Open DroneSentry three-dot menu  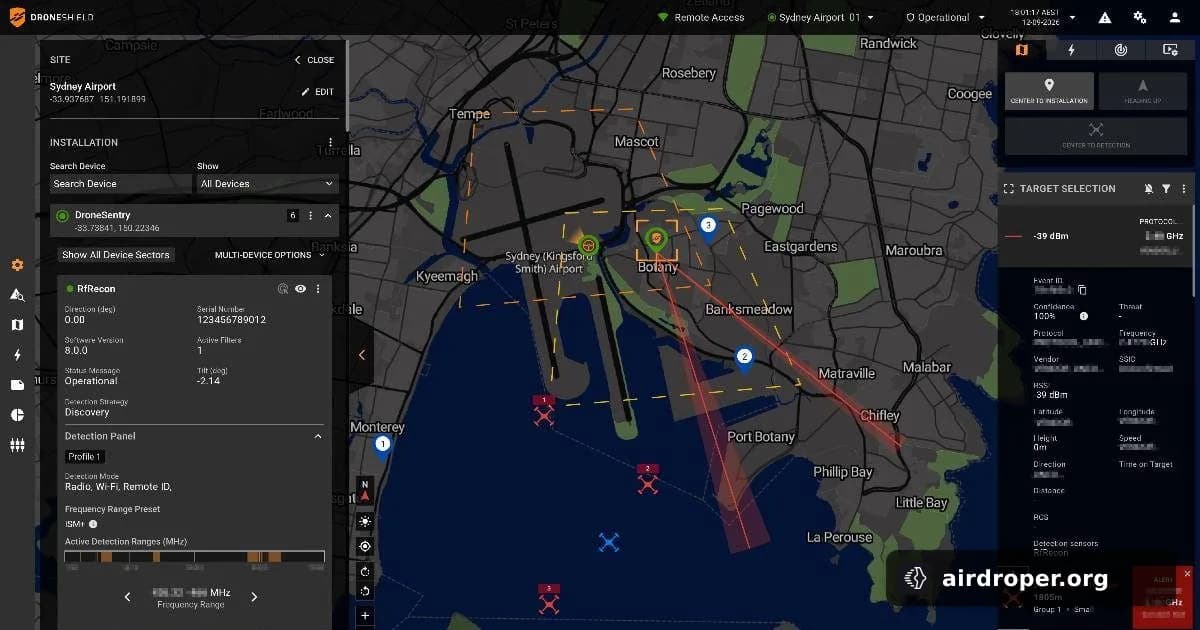tap(310, 215)
